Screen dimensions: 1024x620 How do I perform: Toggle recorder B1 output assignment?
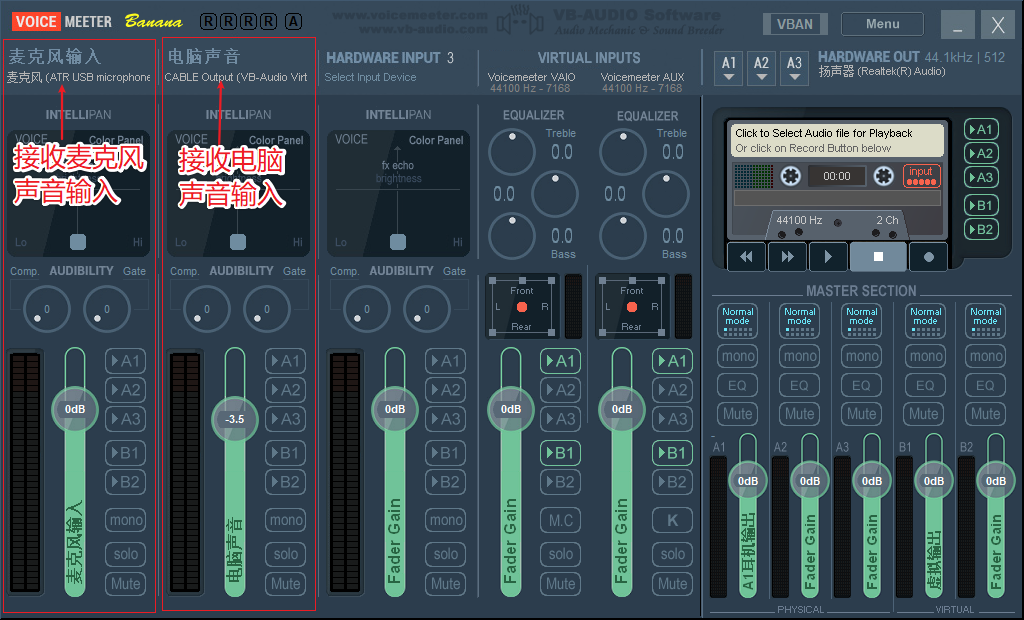(x=981, y=205)
